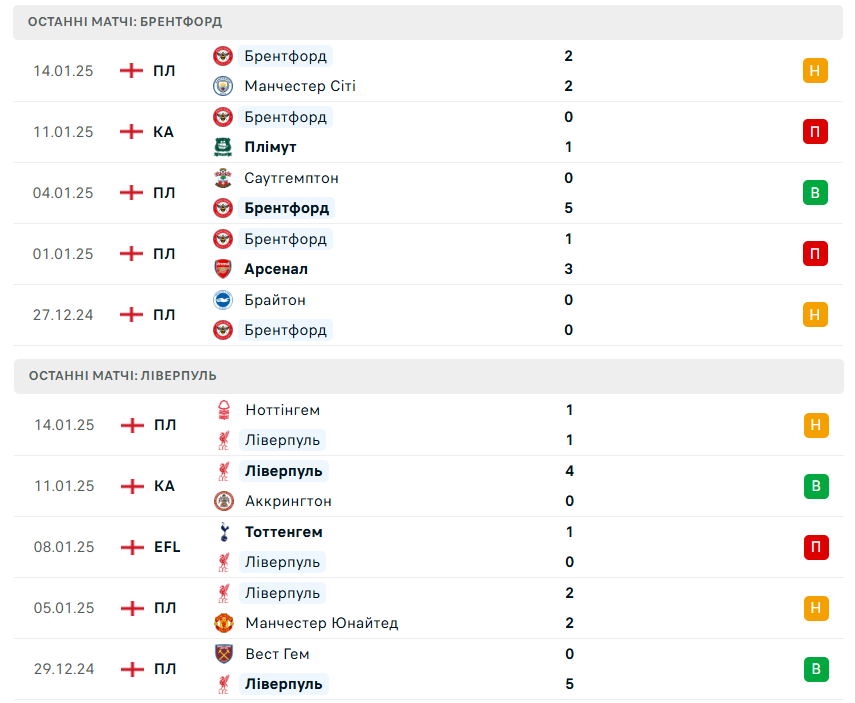This screenshot has height=703, width=855.
Task: Click the orange Н badge for Ноттінгем match
Action: pos(816,425)
